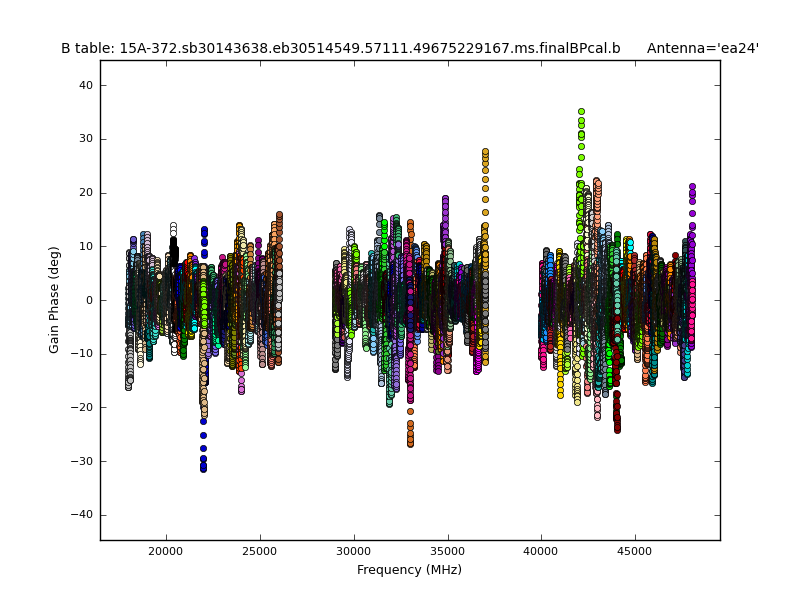
Task: Click the lowest blue data point near 22000 MHz
Action: [203, 468]
